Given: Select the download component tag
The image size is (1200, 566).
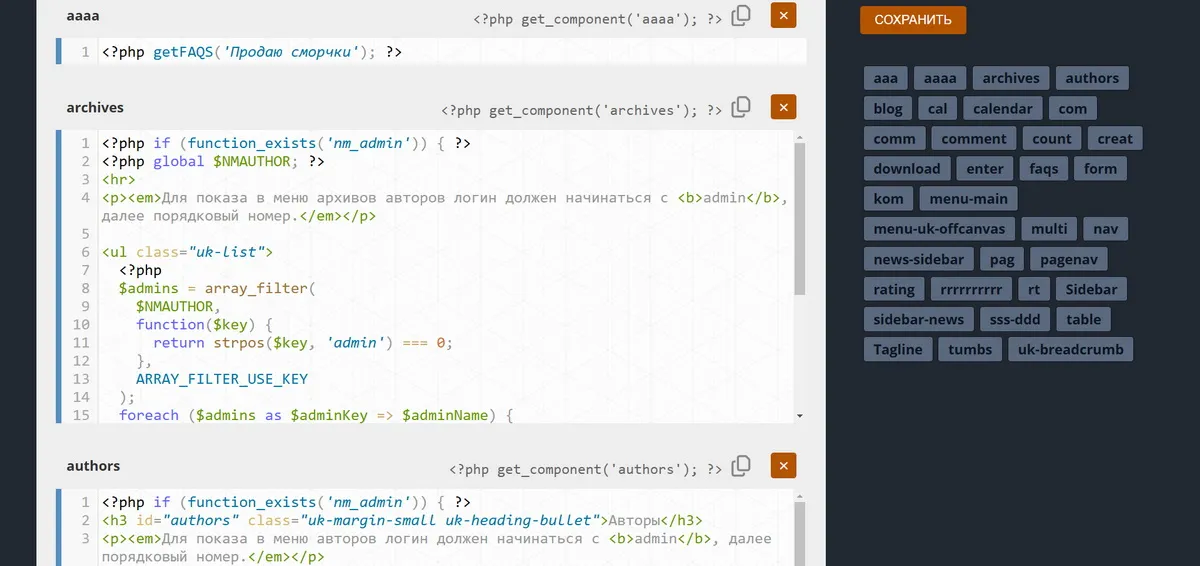Looking at the screenshot, I should 907,169.
